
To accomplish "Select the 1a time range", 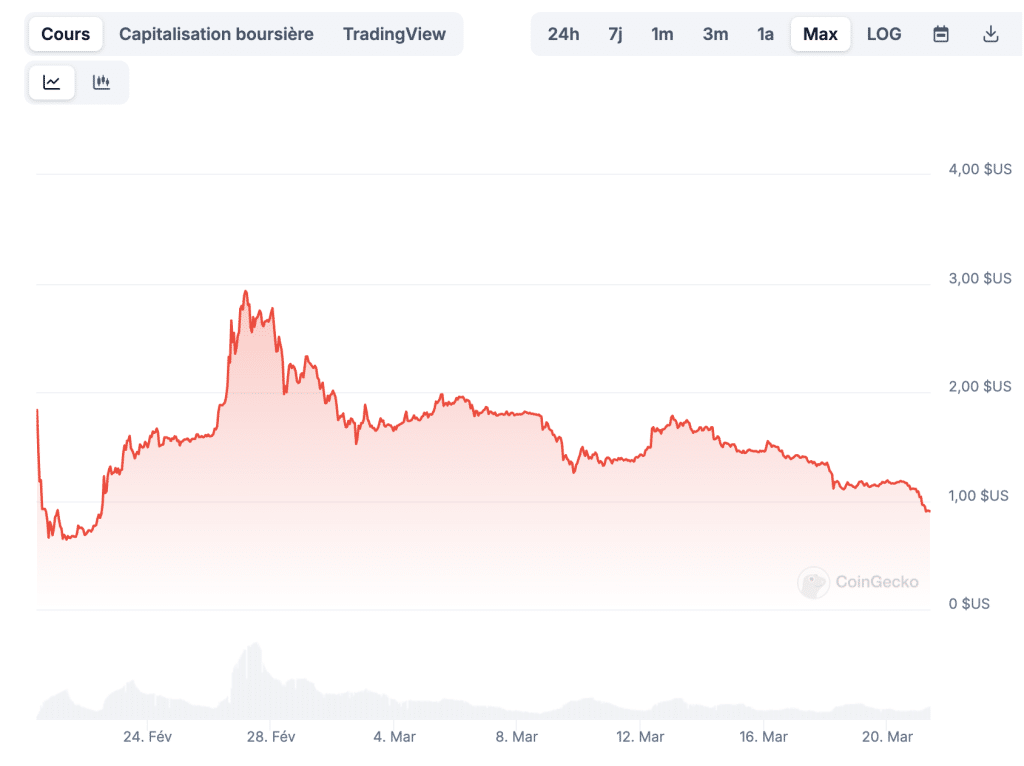I will [x=765, y=34].
